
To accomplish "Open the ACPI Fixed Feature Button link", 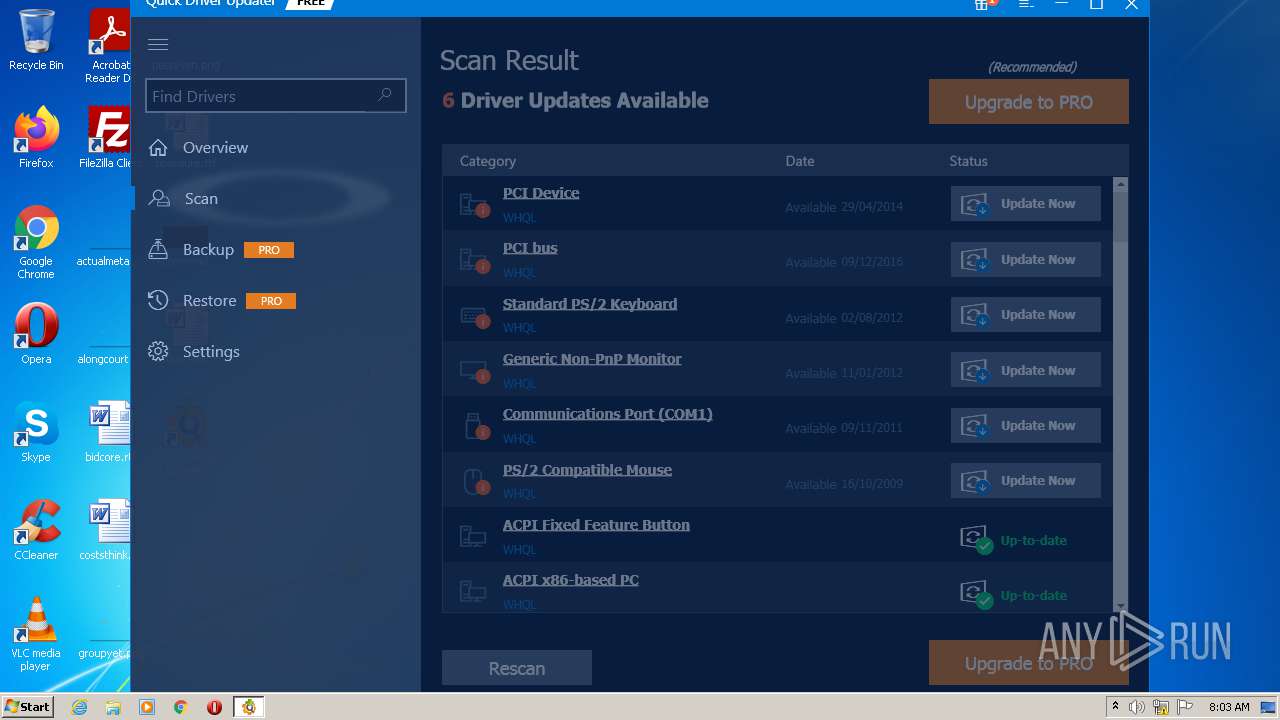I will tap(596, 525).
